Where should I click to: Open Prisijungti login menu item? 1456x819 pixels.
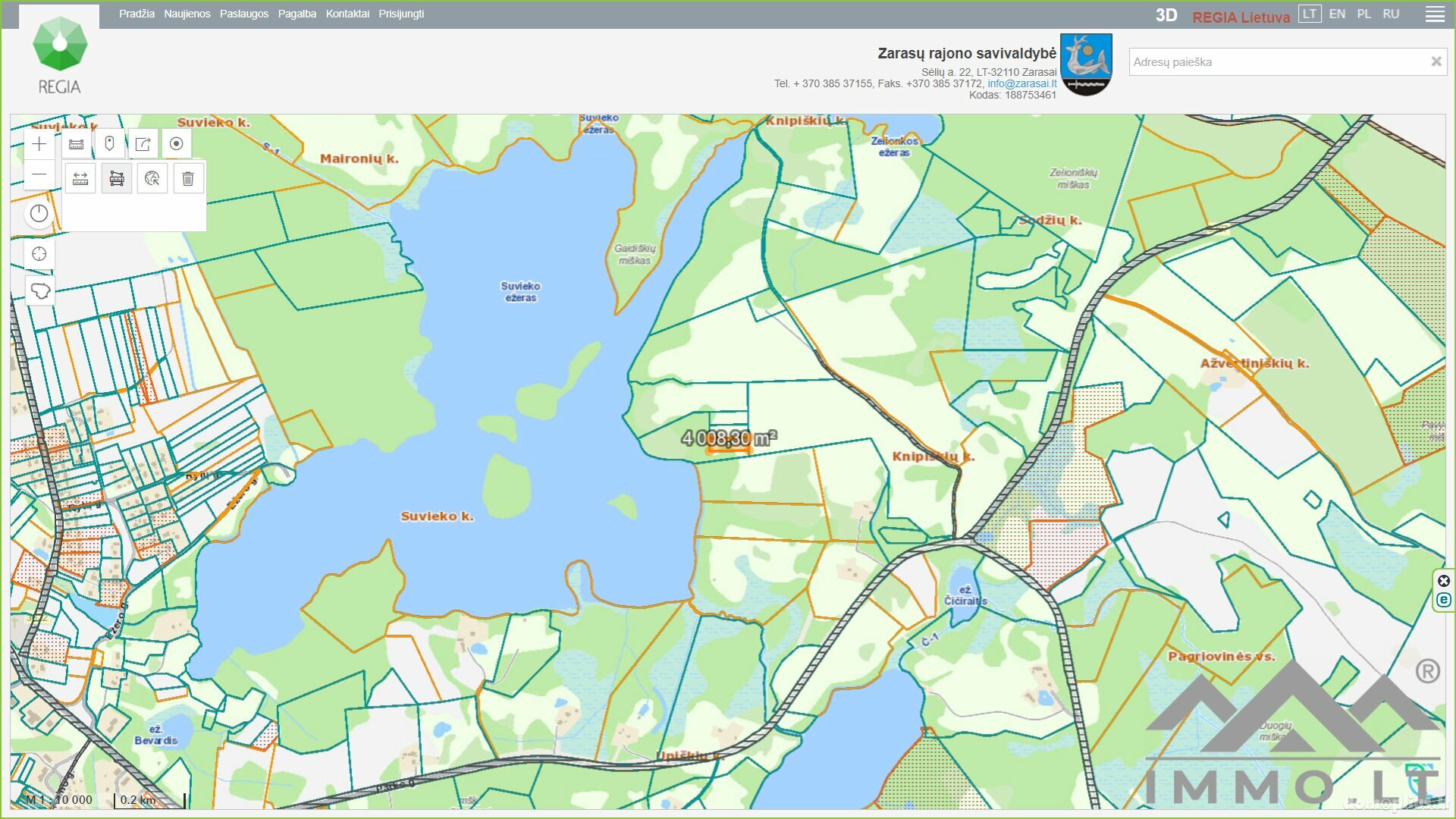pos(401,14)
